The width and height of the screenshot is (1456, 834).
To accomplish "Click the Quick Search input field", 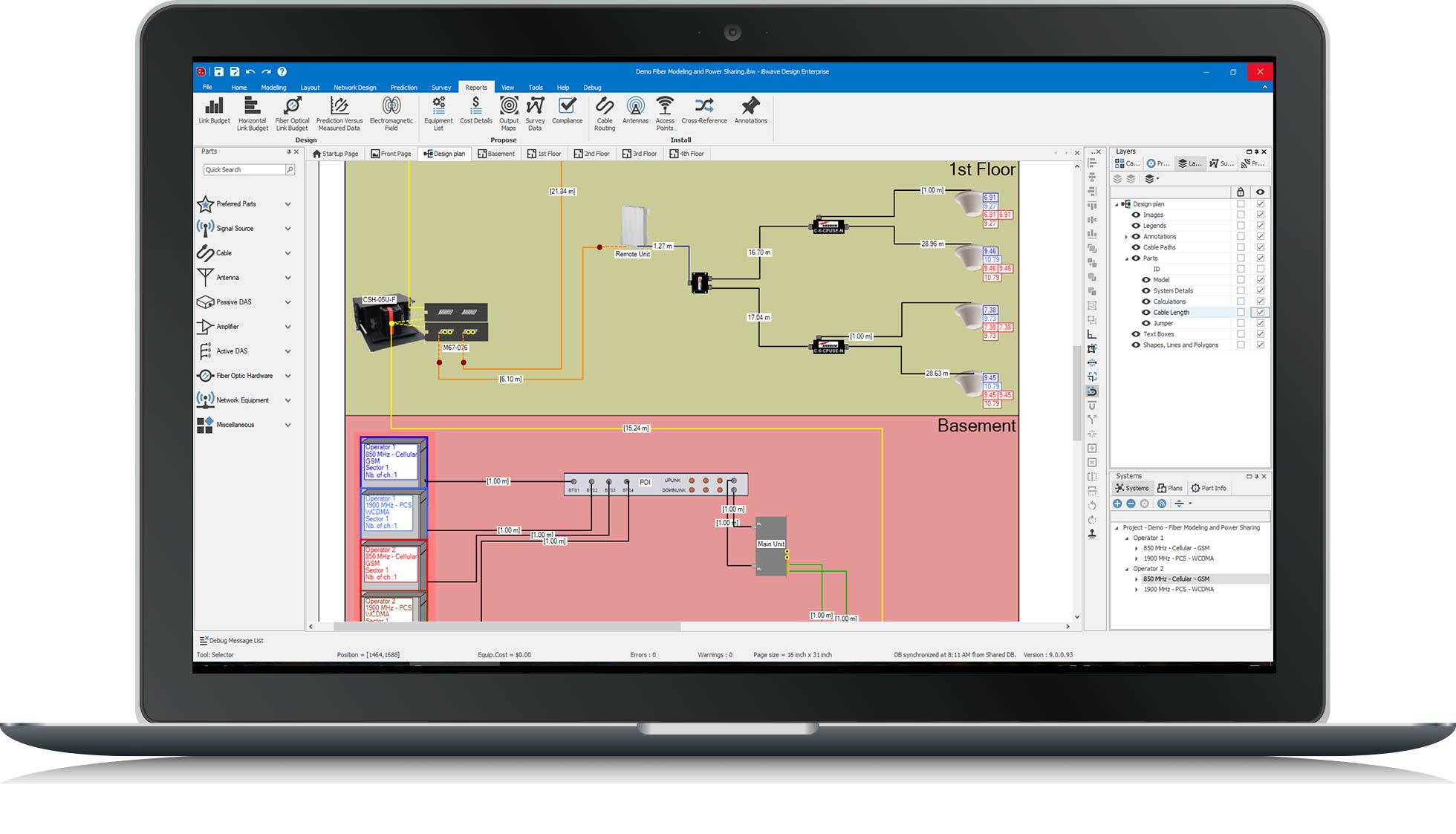I will (x=244, y=170).
